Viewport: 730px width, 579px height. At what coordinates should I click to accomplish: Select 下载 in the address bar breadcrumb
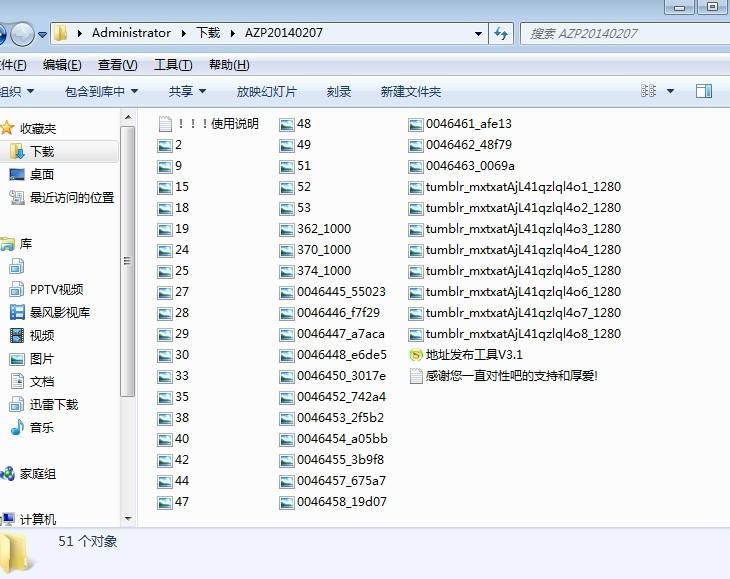click(208, 33)
